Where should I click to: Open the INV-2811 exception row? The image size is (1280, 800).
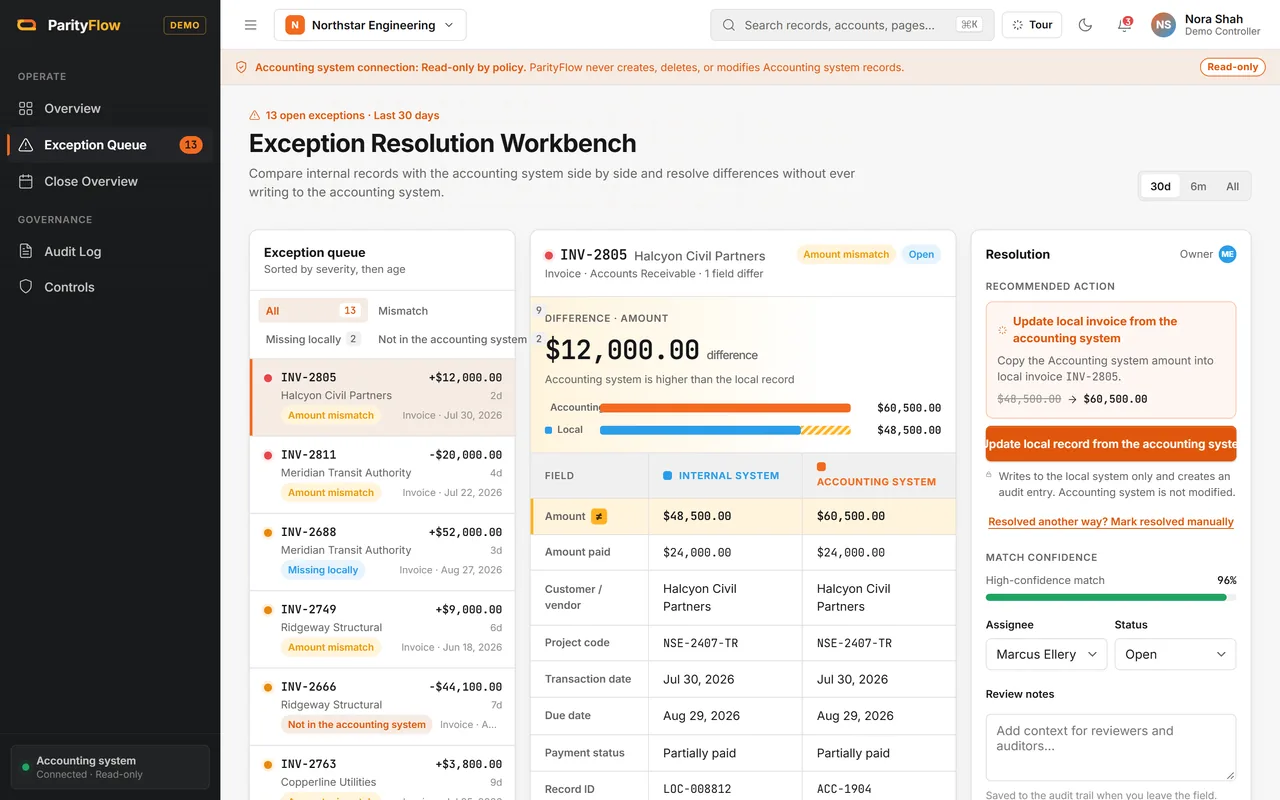[382, 474]
